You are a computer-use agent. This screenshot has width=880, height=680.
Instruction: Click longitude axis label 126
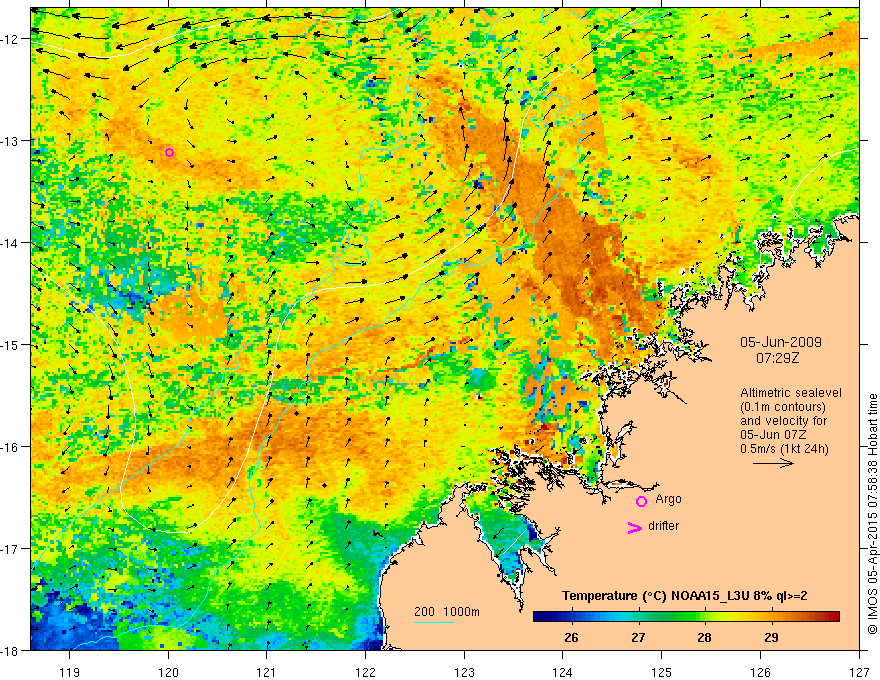[x=760, y=672]
